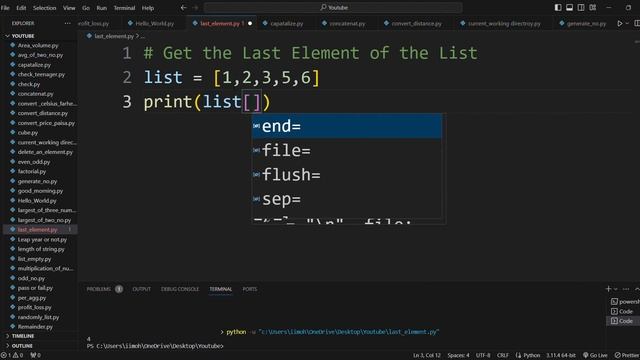640x360 pixels.
Task: Open list_empty.py in explorer
Action: click(x=34, y=259)
